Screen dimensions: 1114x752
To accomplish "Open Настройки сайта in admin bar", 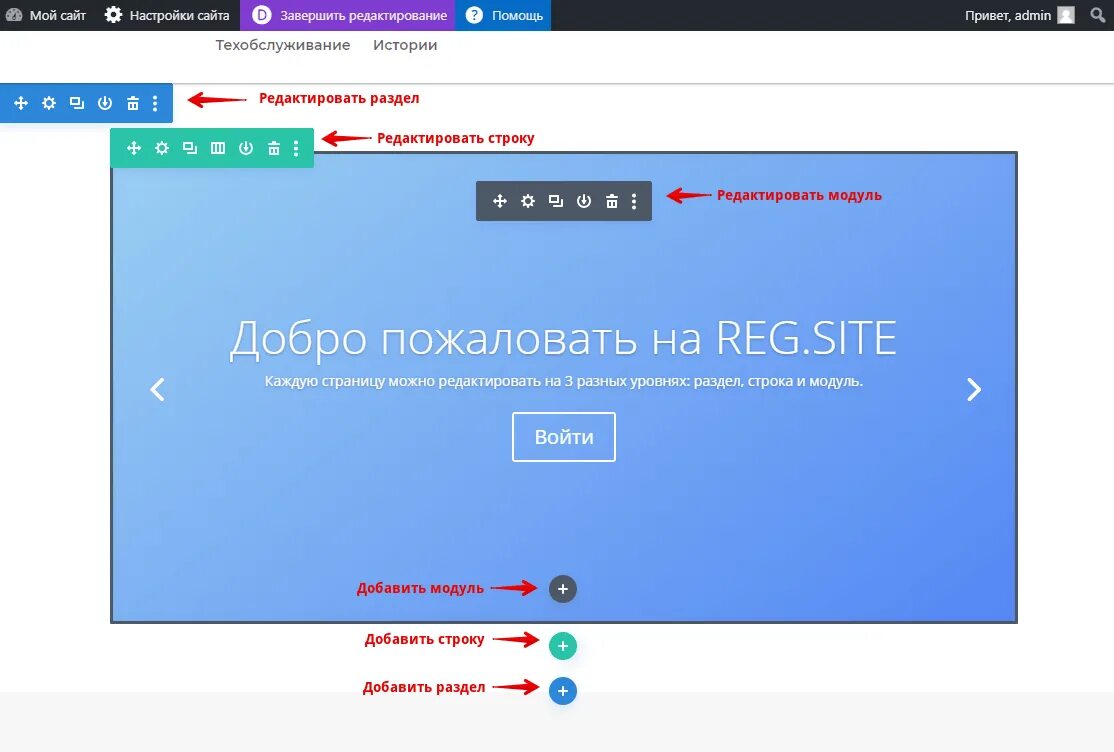I will 167,15.
